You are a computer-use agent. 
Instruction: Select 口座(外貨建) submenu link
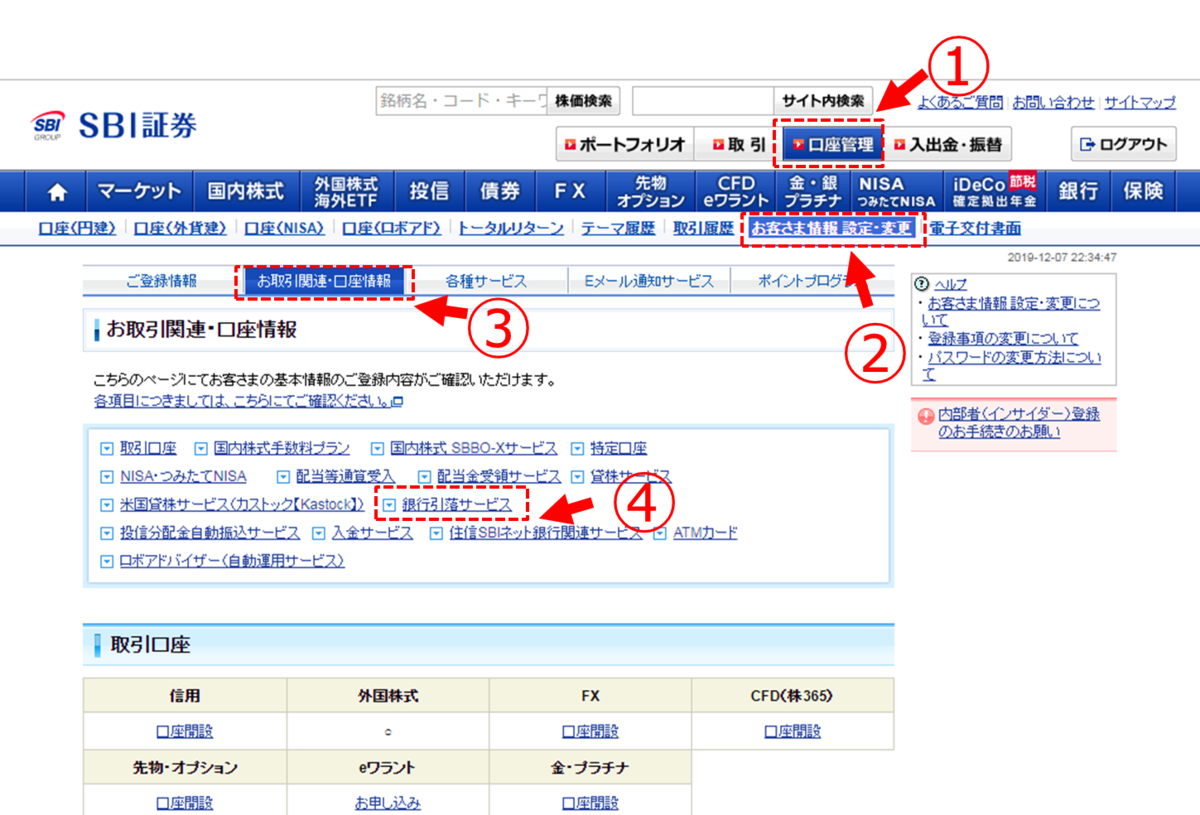tap(181, 228)
